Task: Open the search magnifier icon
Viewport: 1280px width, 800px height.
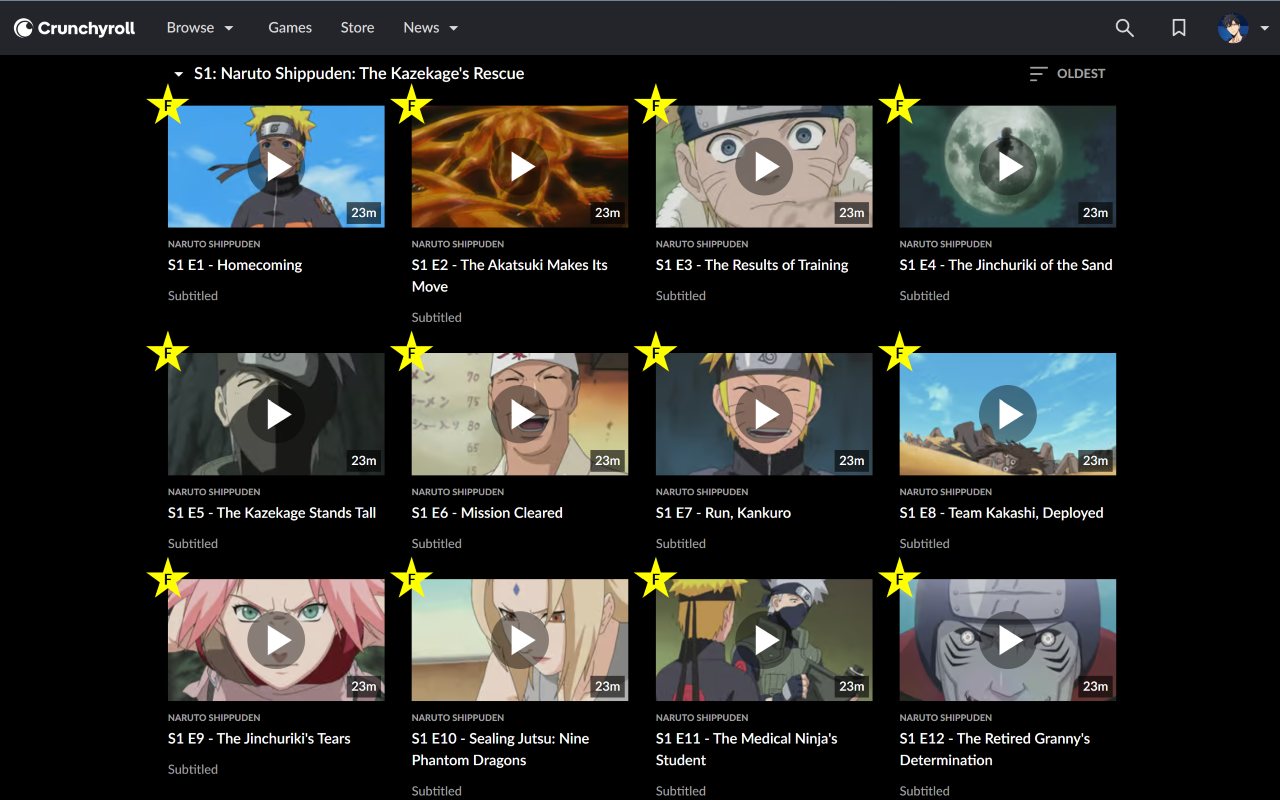Action: 1125,28
